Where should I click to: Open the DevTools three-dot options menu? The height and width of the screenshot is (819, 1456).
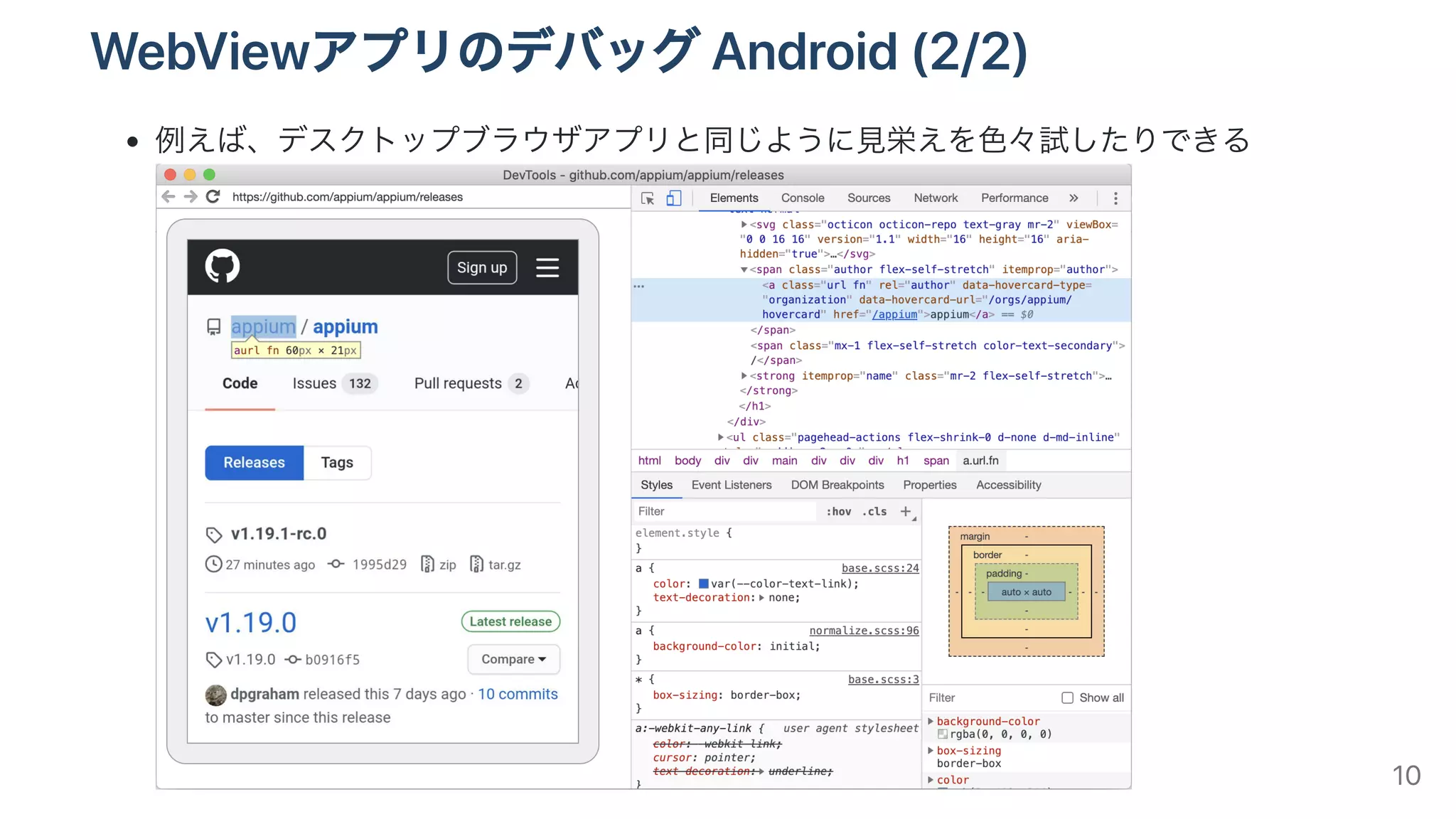tap(1115, 198)
